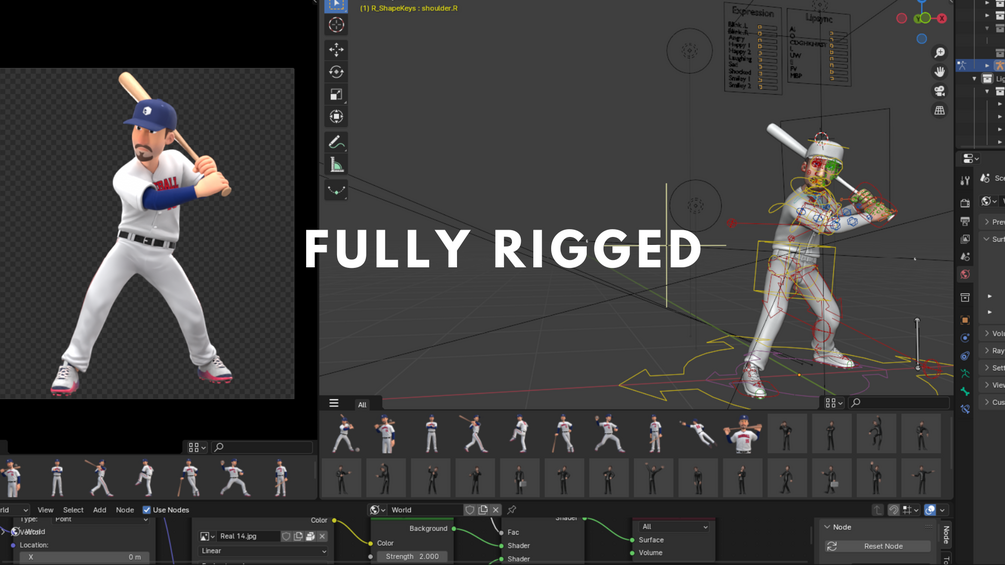
Task: Choose the Scale tool
Action: (x=336, y=94)
